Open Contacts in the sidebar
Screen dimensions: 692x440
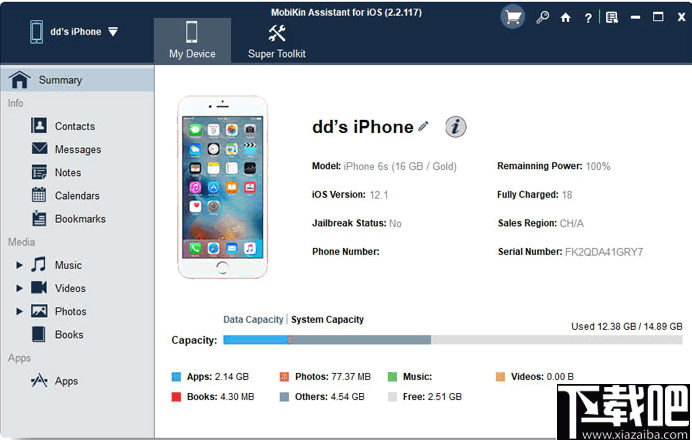(75, 126)
